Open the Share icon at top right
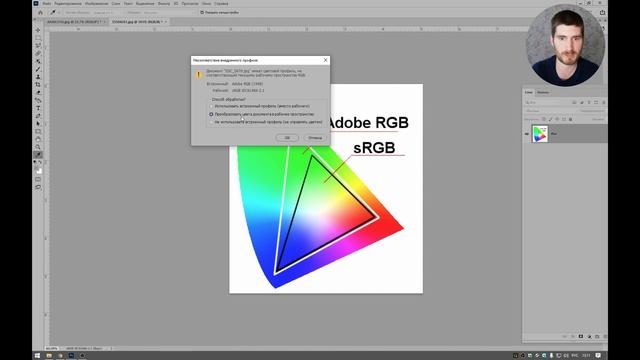 pos(602,13)
